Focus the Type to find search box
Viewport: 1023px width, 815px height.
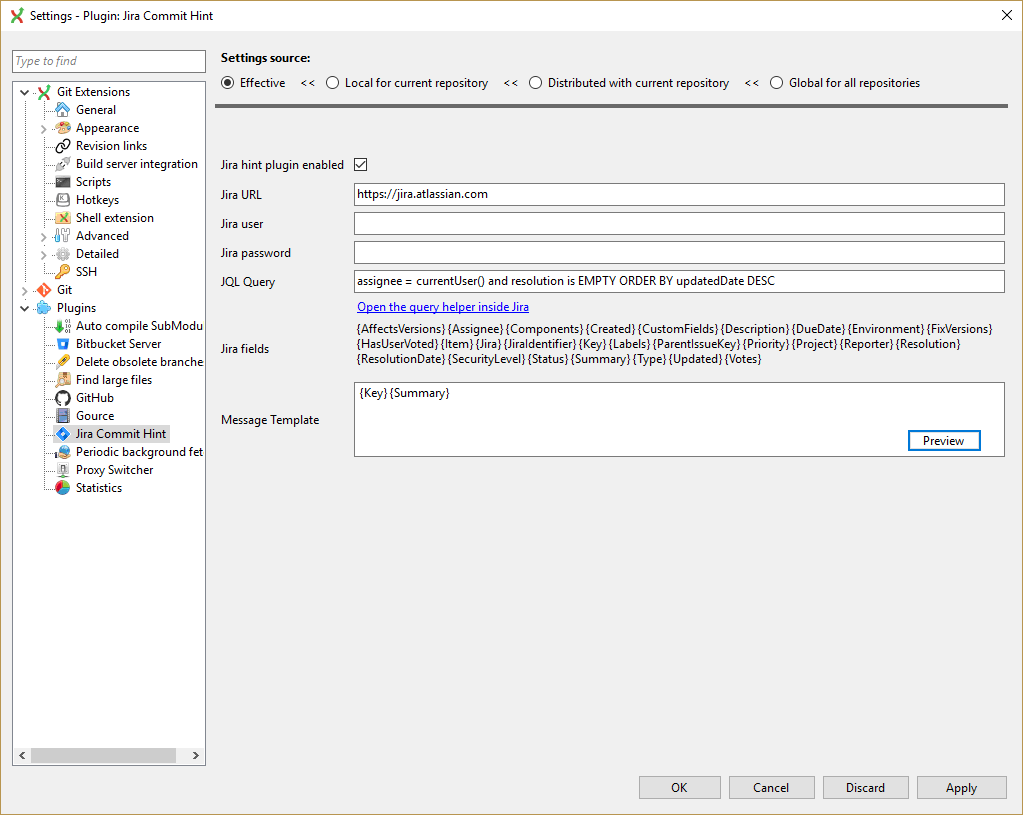point(109,61)
